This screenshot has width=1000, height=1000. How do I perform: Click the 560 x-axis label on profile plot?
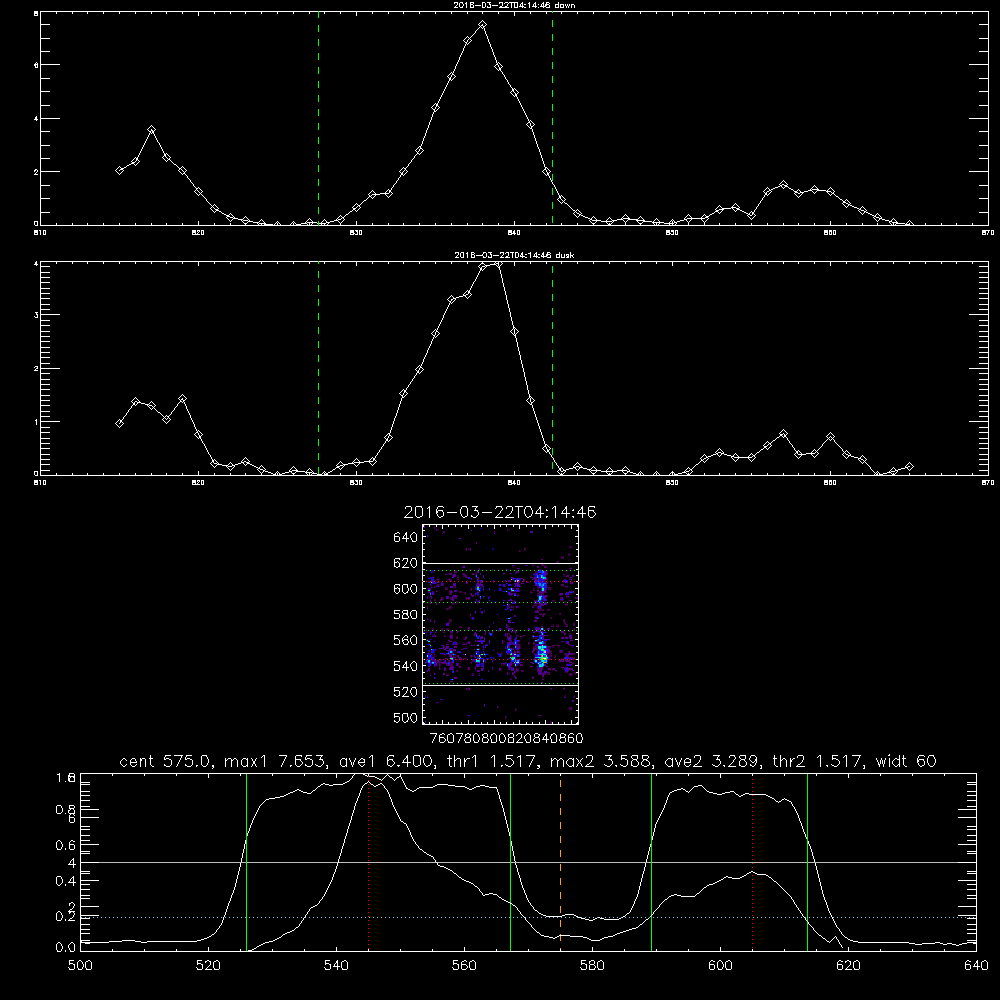click(464, 966)
